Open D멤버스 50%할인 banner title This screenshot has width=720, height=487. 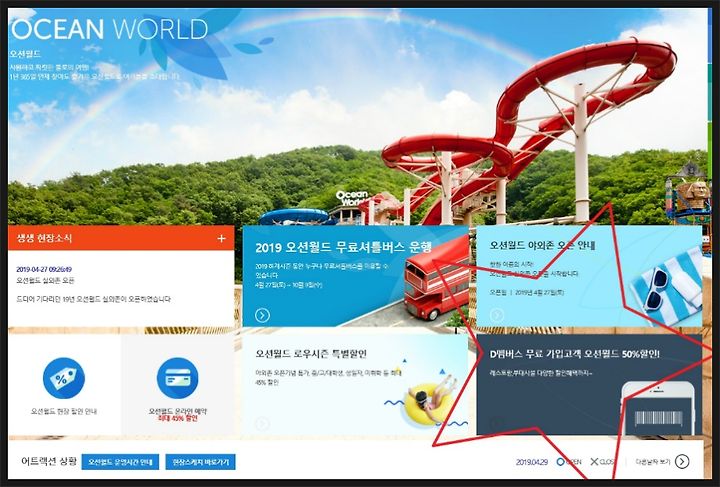[x=574, y=354]
